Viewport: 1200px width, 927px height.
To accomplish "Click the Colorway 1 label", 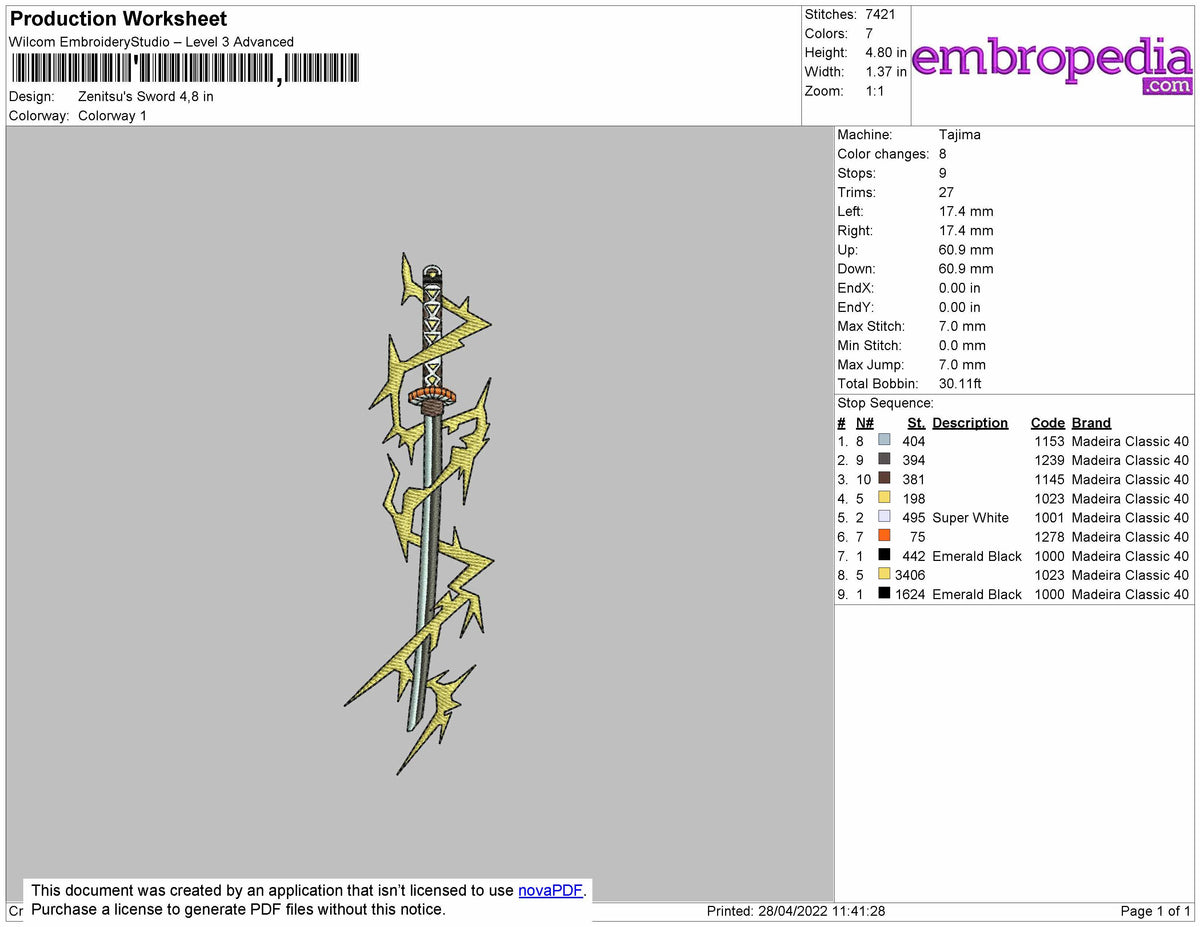I will coord(112,115).
